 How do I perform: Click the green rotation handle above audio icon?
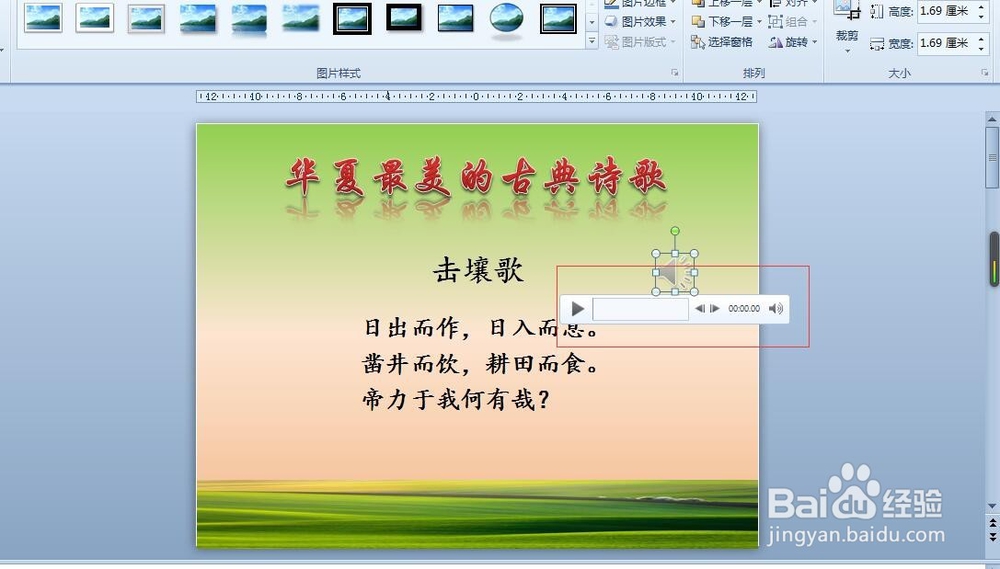[x=675, y=231]
